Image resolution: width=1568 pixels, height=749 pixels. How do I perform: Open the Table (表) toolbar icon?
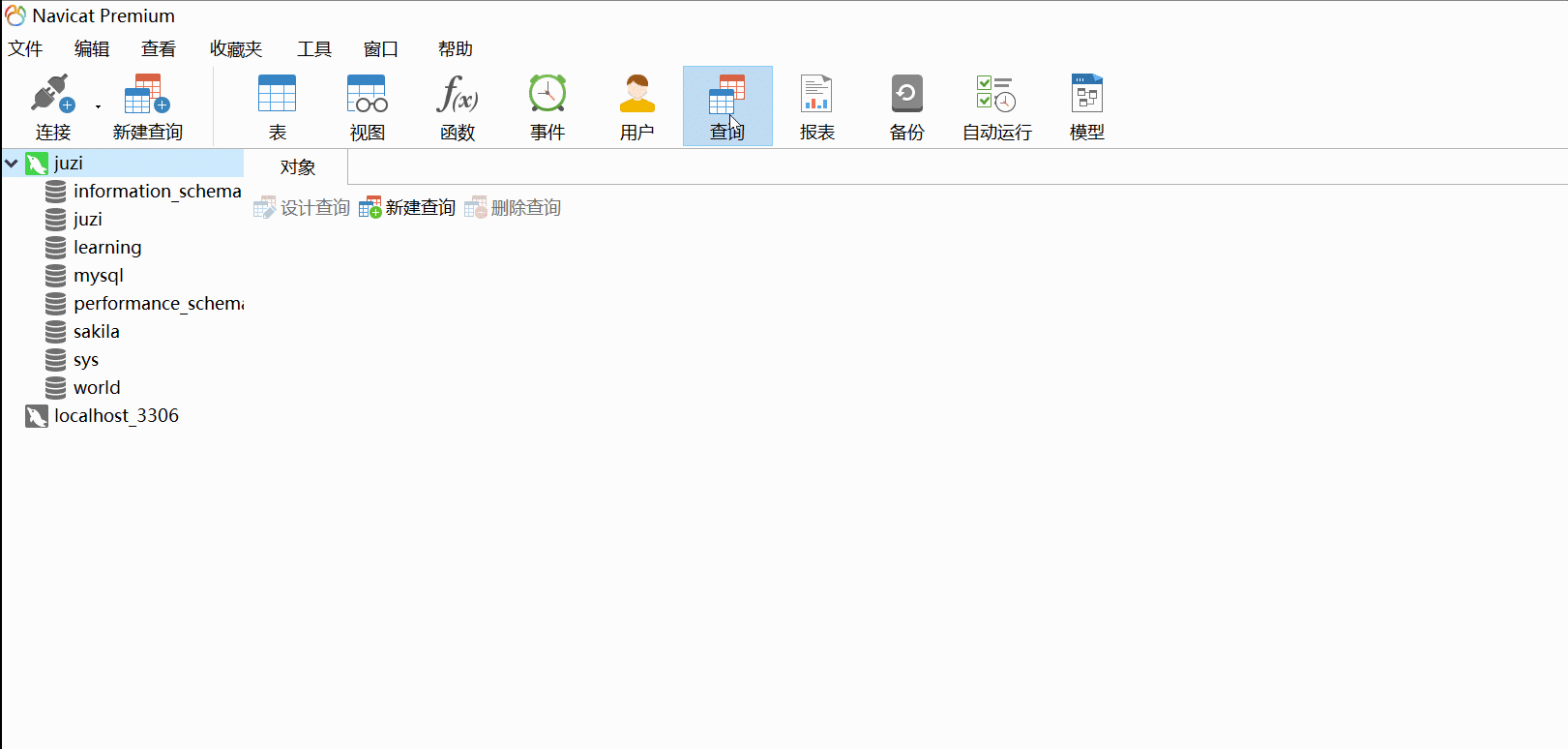tap(277, 94)
